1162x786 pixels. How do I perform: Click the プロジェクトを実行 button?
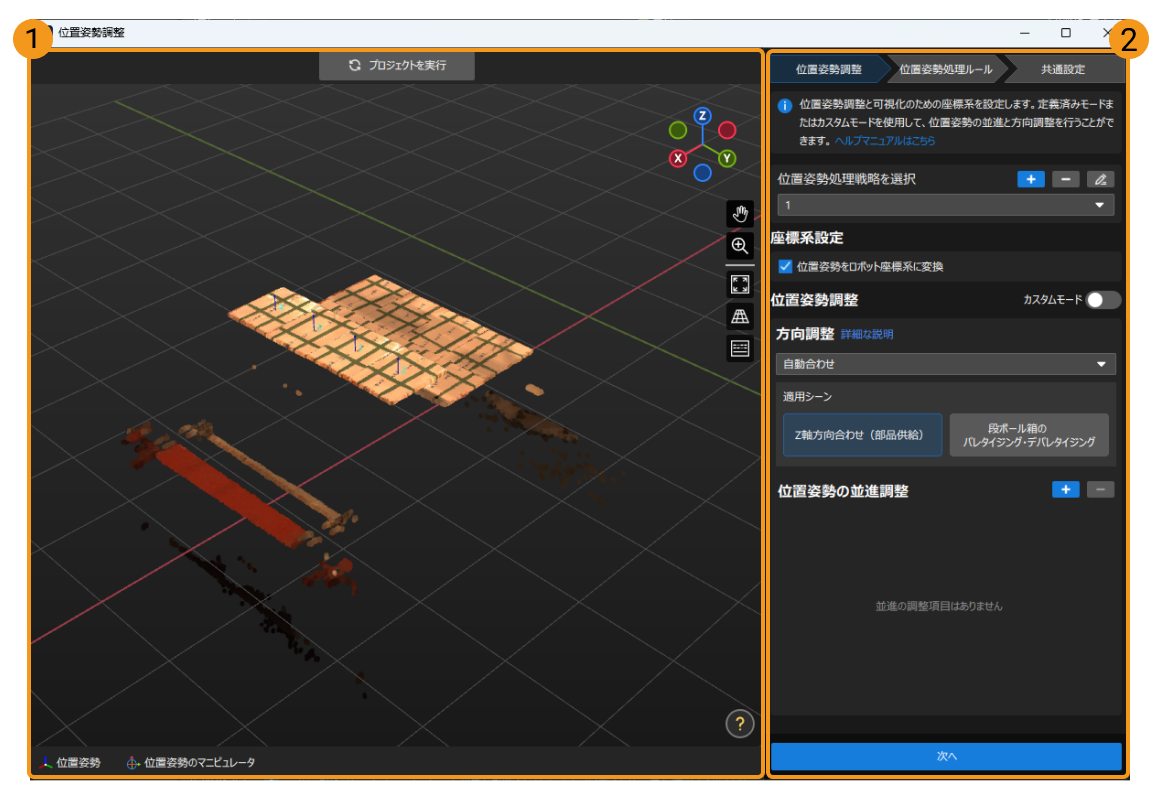click(x=397, y=66)
